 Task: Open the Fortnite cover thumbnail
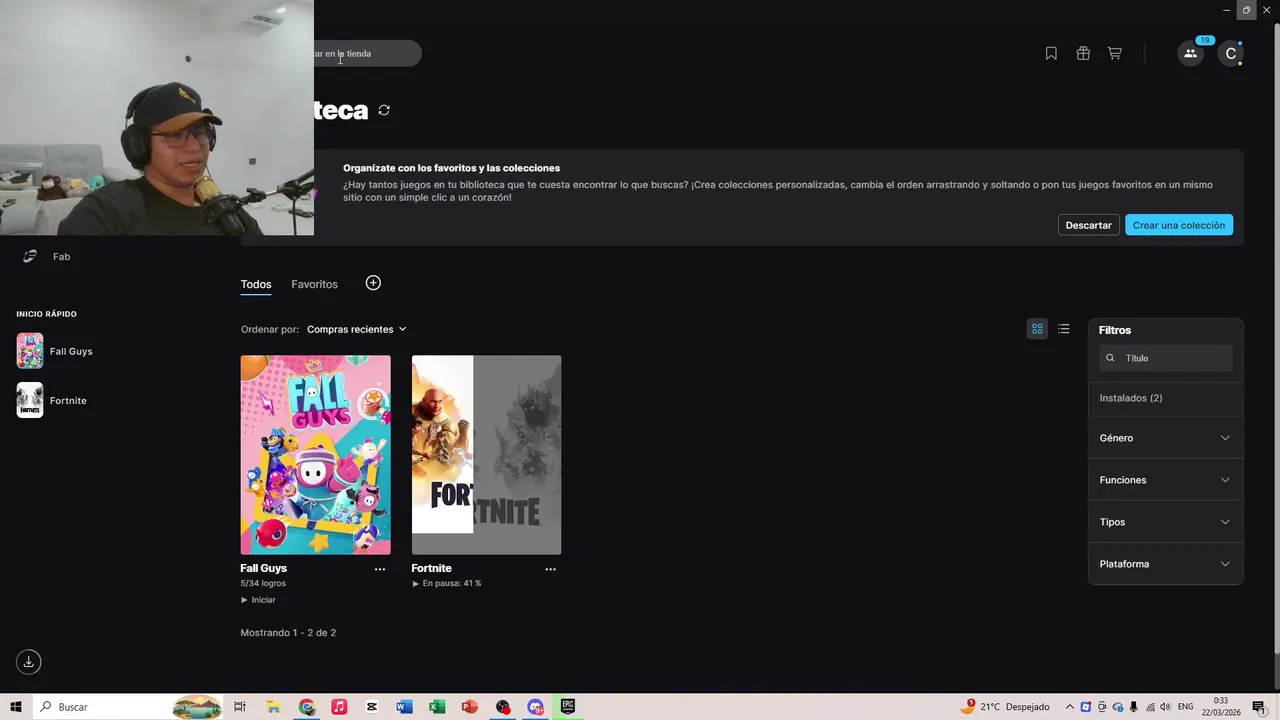point(486,455)
